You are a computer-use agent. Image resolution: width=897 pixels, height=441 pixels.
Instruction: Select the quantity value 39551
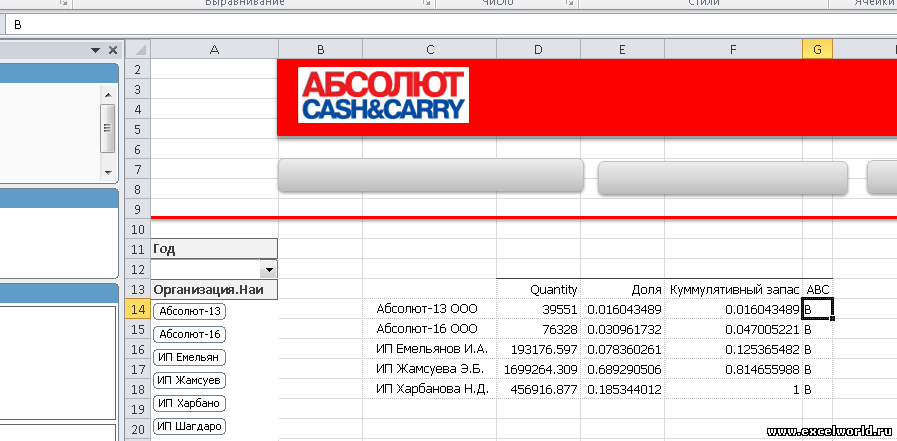538,309
